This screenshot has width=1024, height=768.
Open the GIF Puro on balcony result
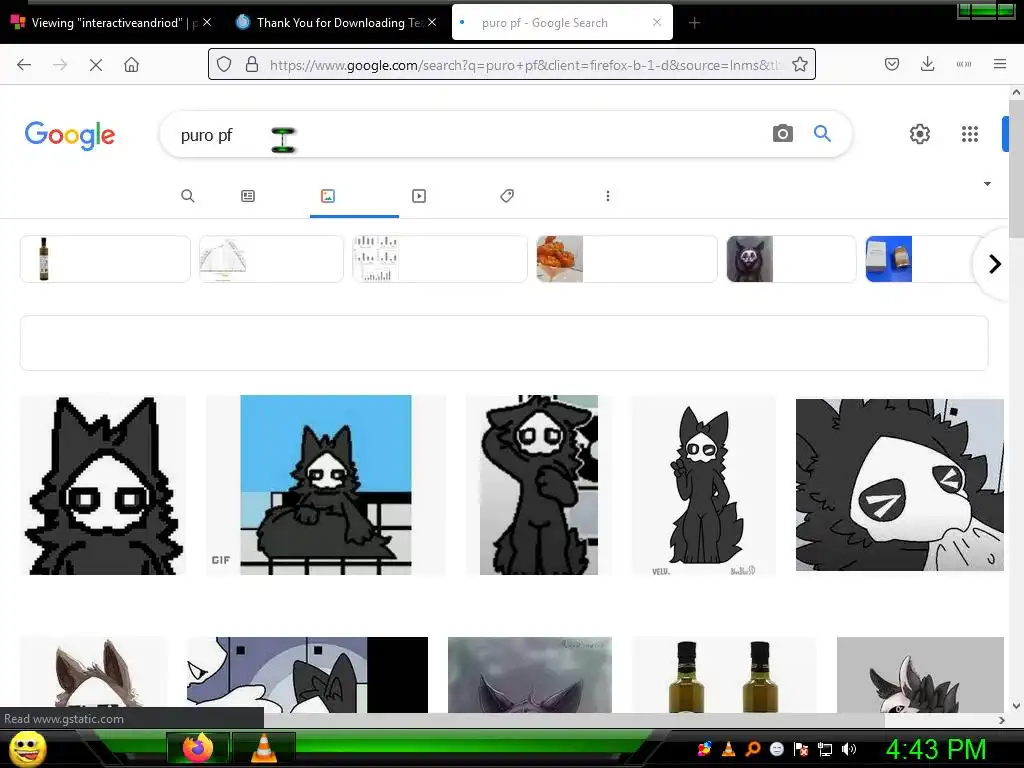coord(326,485)
